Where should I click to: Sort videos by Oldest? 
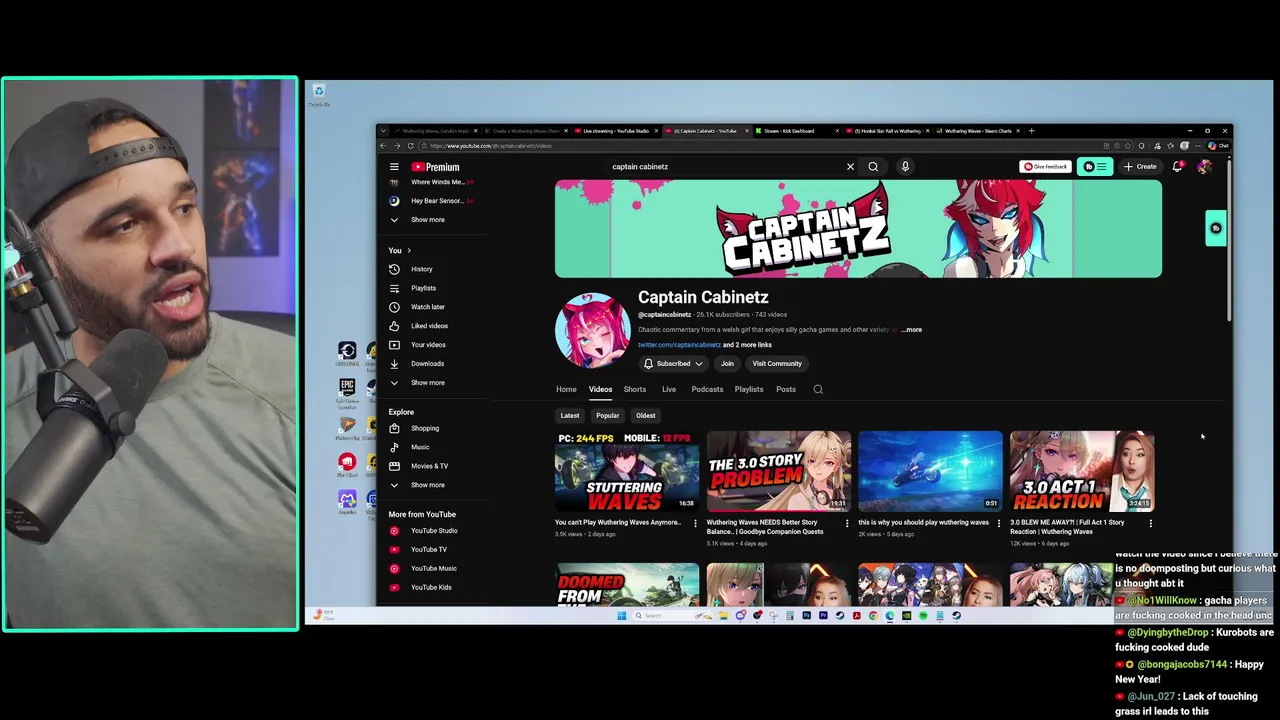coord(646,416)
